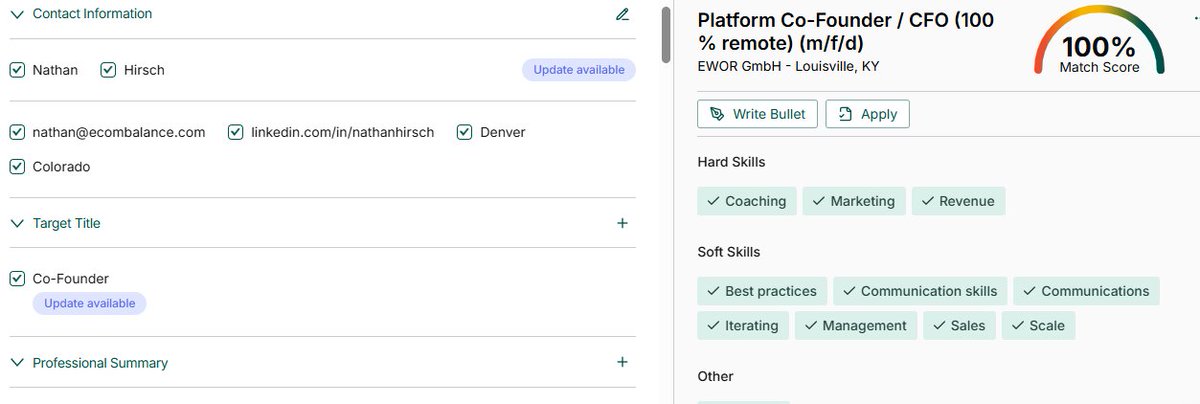Click the Write Bullet button
The height and width of the screenshot is (404, 1200).
758,114
